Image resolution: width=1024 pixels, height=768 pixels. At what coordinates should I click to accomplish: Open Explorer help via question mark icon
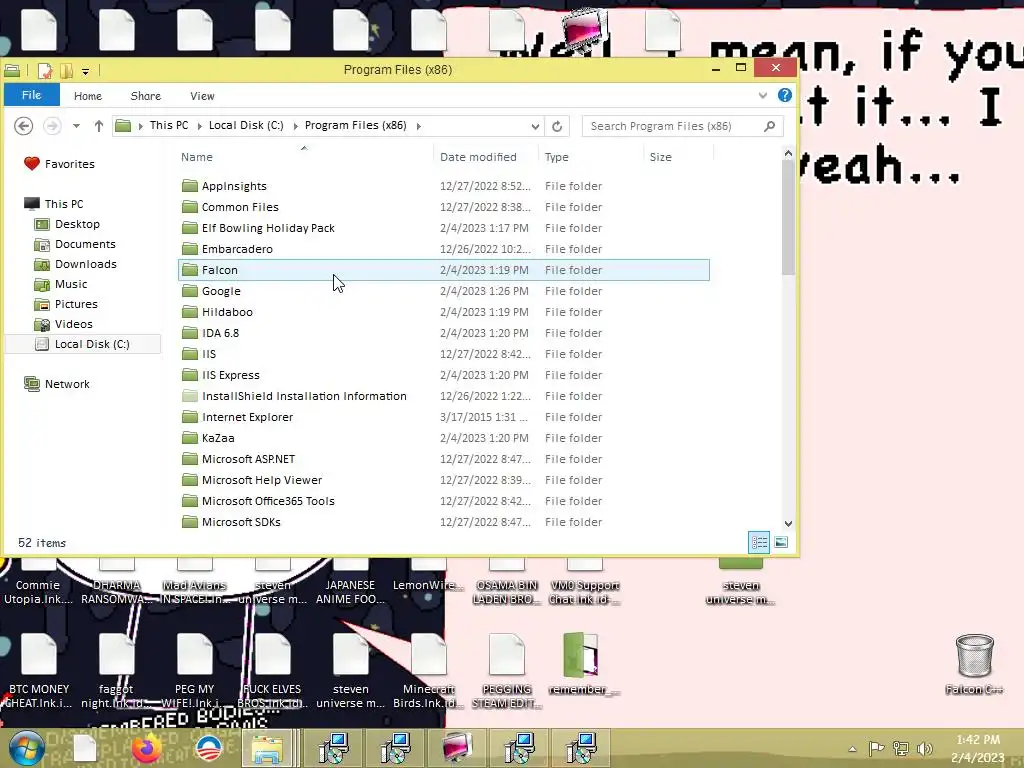click(x=785, y=95)
